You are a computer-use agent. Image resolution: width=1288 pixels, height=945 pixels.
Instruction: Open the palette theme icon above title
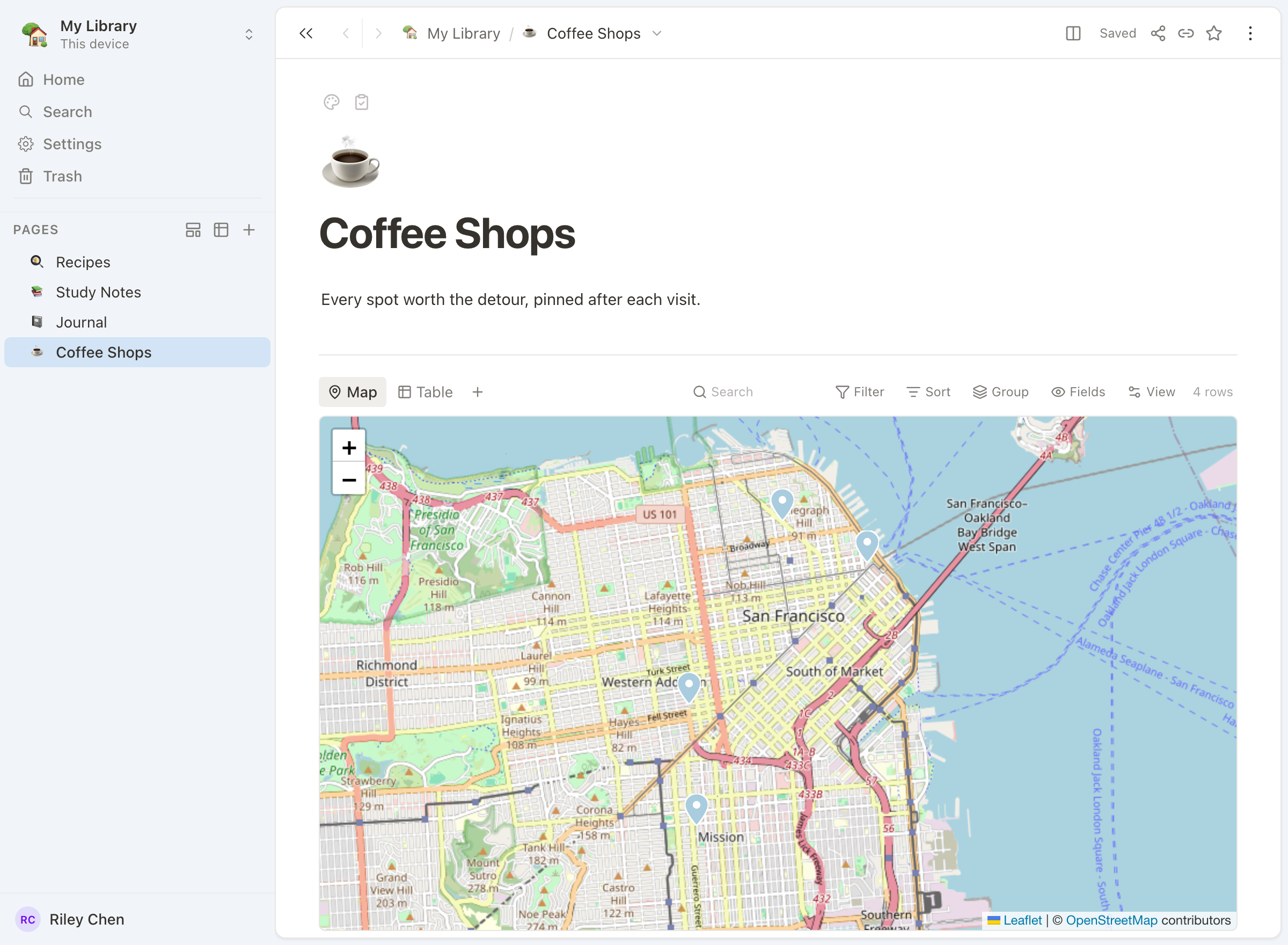(332, 103)
